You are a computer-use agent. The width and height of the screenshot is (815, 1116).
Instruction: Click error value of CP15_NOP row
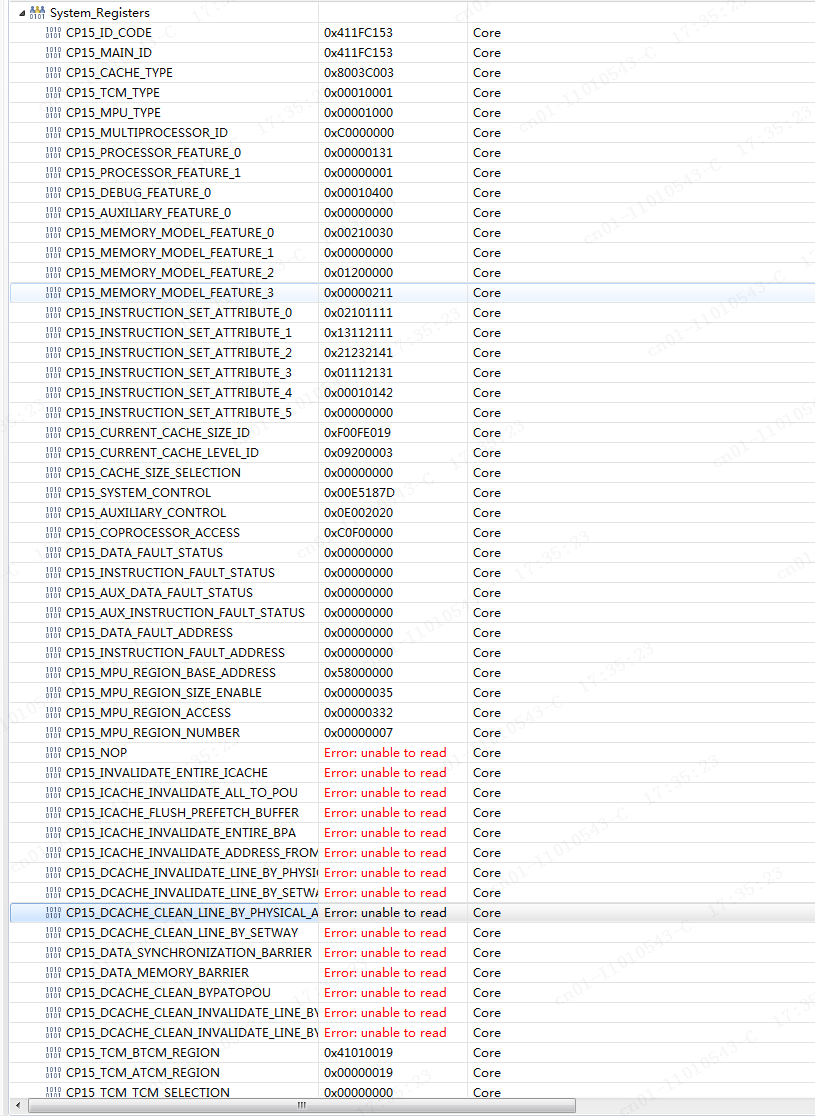pos(385,752)
